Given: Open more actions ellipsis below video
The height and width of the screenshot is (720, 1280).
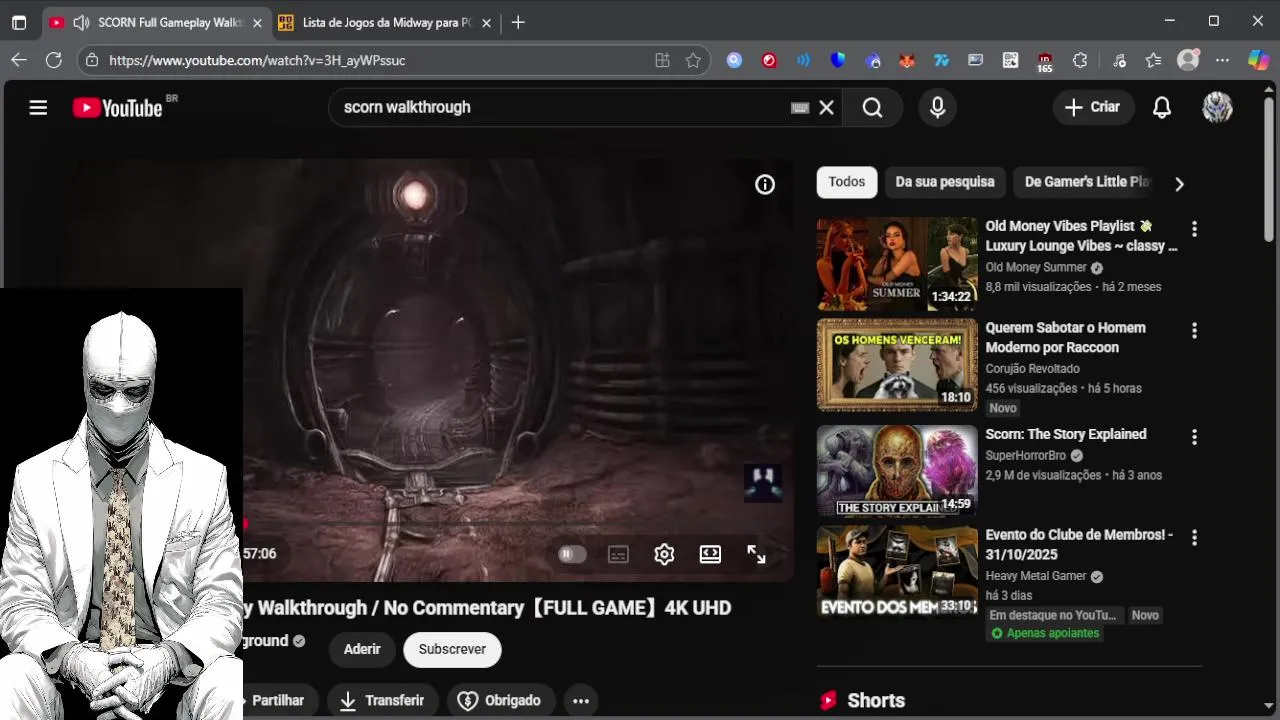Looking at the screenshot, I should pyautogui.click(x=581, y=701).
